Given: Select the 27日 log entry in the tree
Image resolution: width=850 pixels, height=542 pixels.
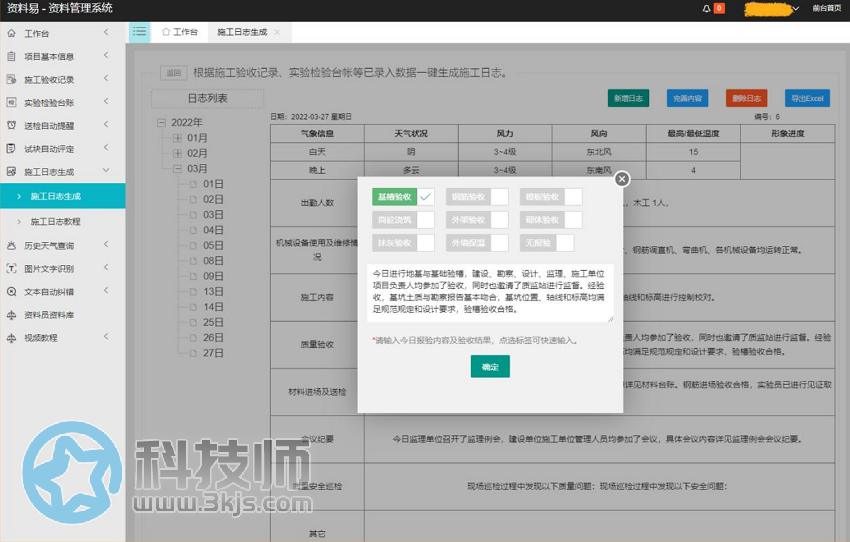Looking at the screenshot, I should point(213,353).
